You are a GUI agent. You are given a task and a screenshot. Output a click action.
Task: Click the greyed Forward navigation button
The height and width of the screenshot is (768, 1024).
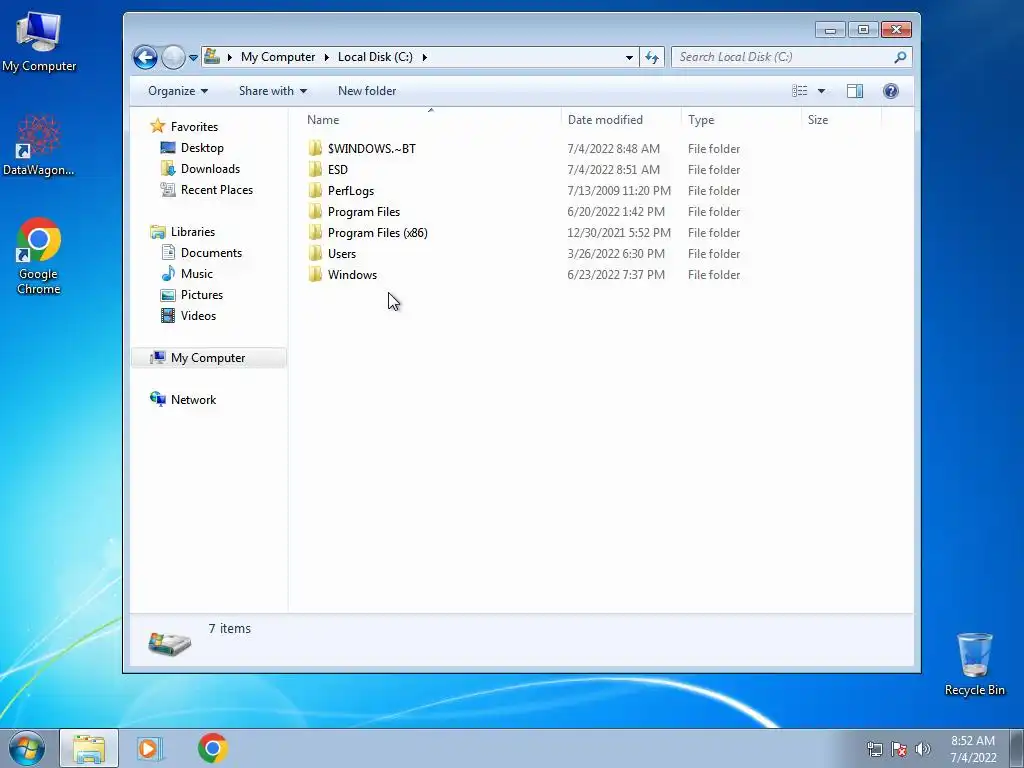pos(173,57)
